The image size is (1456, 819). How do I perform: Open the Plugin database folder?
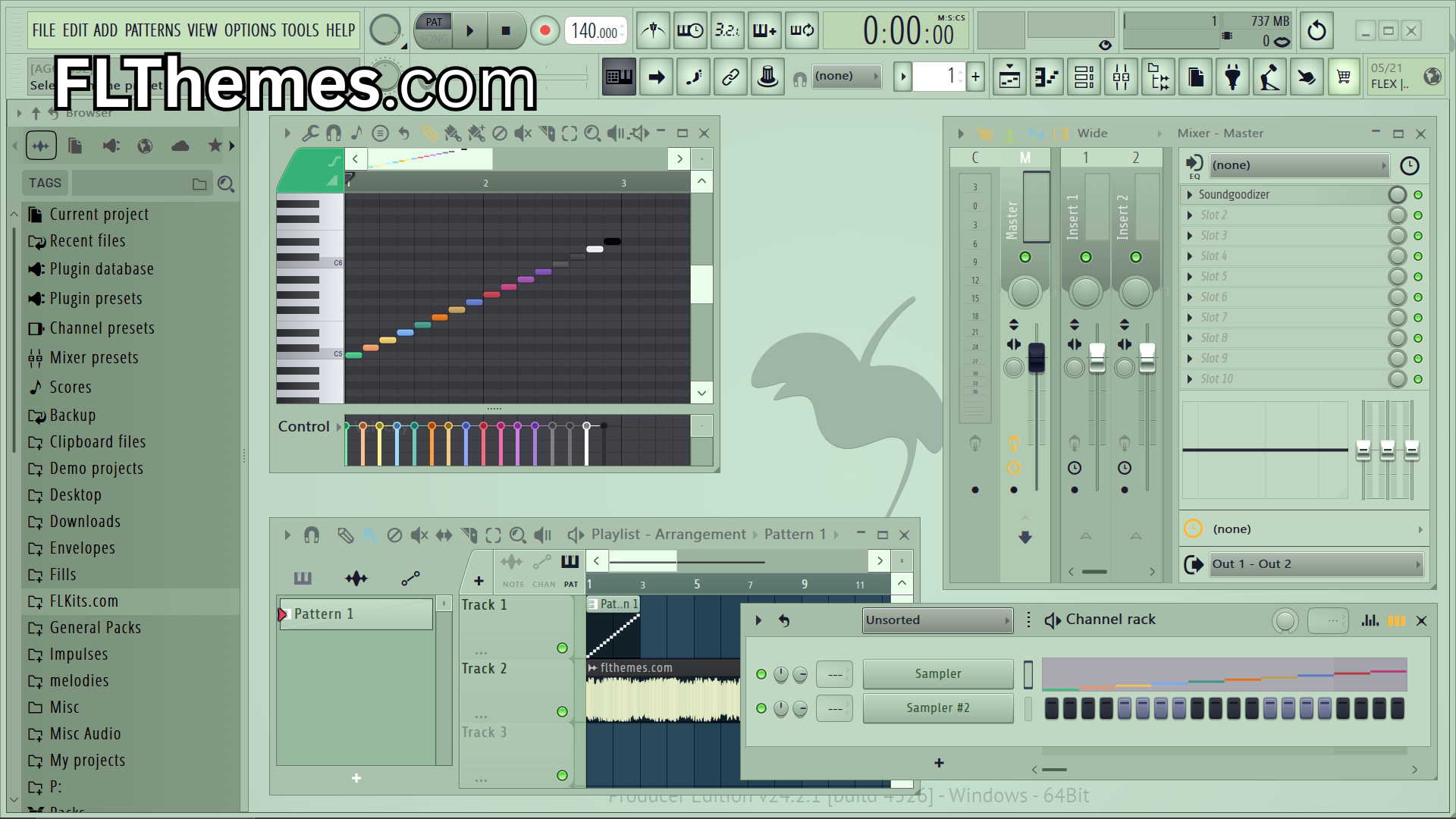(x=102, y=269)
